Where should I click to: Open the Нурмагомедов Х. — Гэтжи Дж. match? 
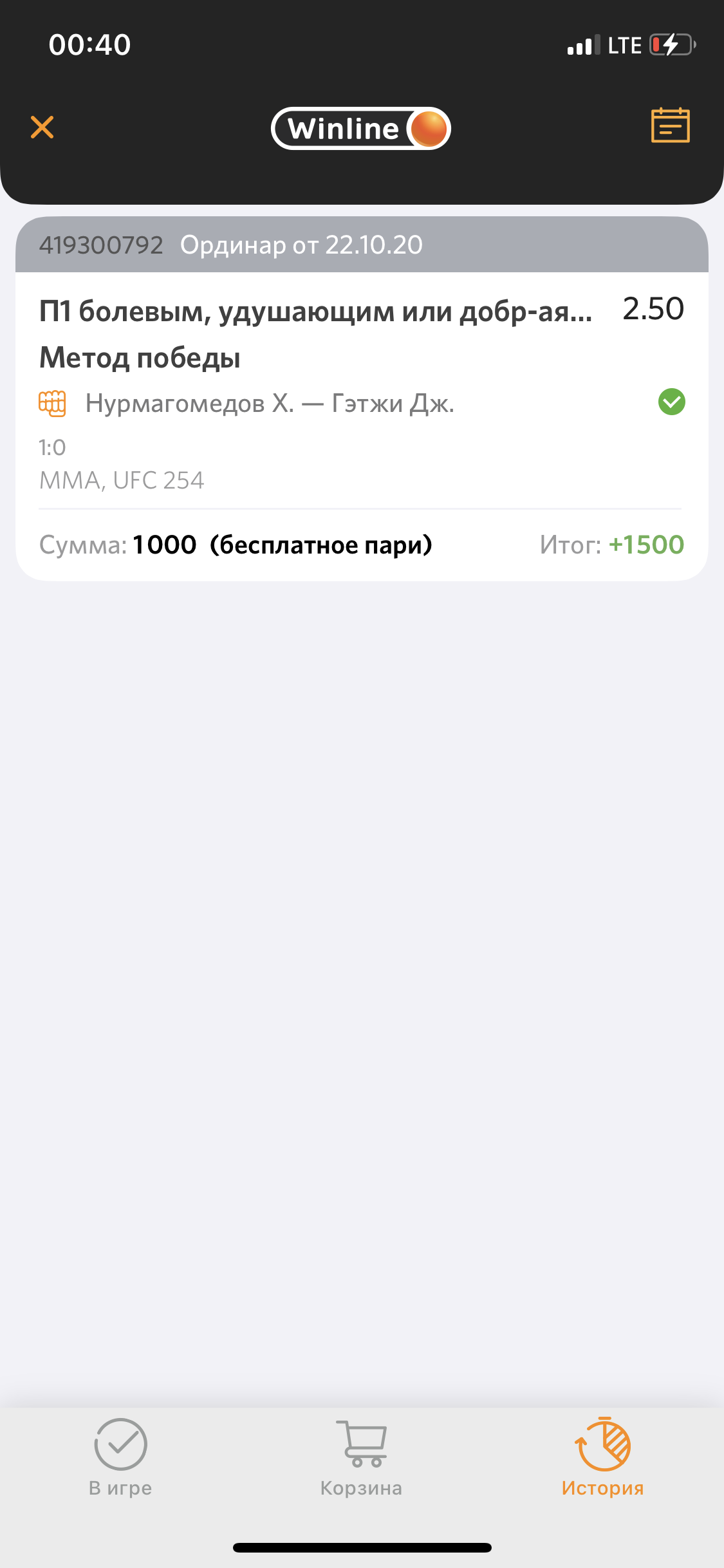[x=270, y=404]
